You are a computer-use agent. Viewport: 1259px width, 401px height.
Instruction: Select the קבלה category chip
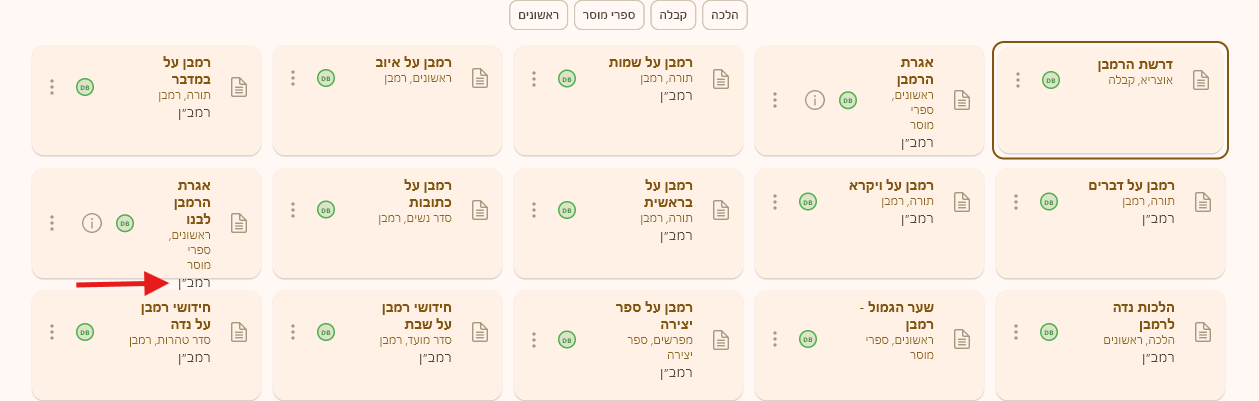[x=673, y=15]
